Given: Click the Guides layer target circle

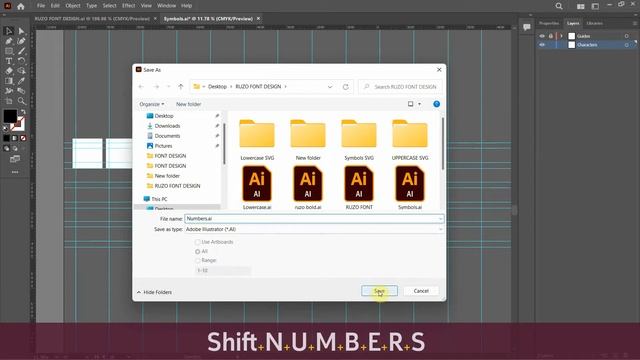Looking at the screenshot, I should point(627,36).
